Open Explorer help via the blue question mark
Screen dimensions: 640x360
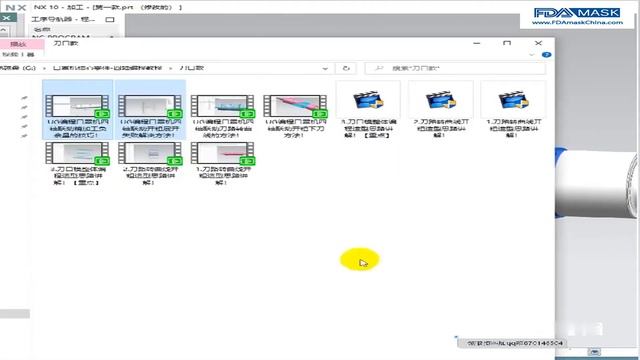coord(546,55)
